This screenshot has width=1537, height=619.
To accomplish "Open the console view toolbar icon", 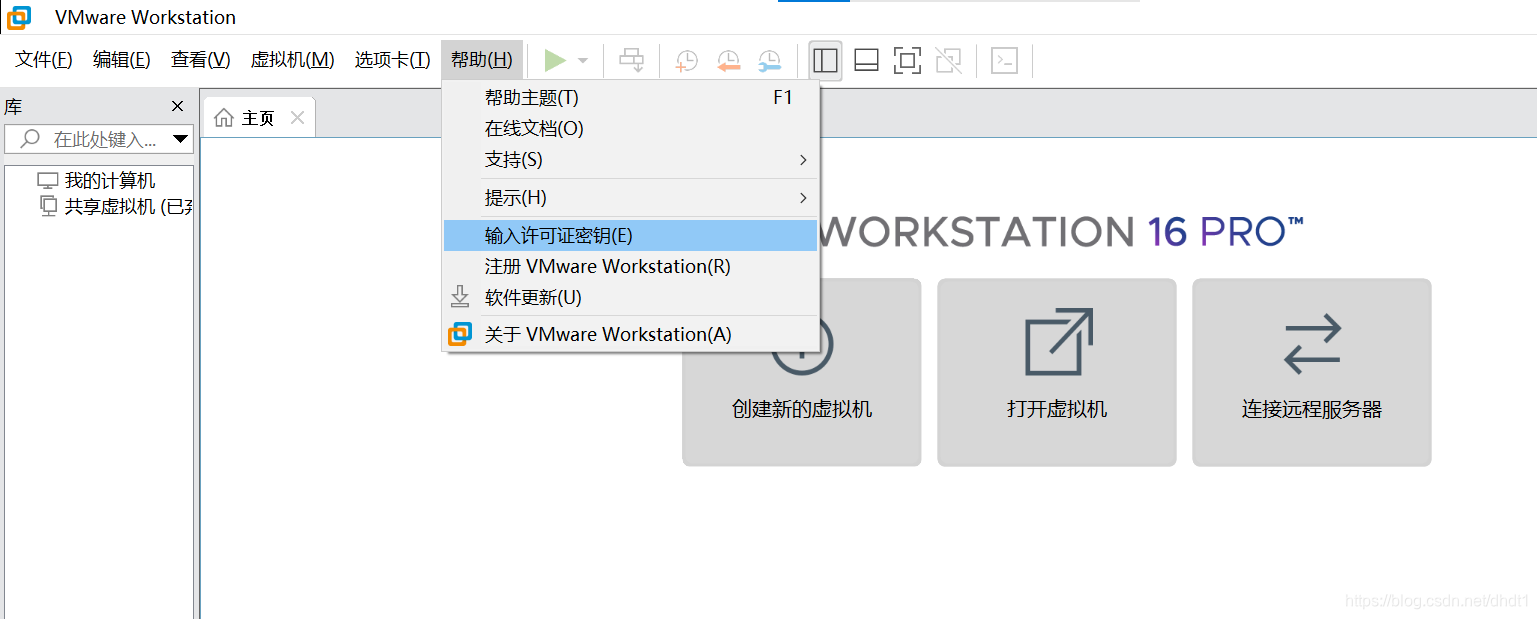I will 1004,61.
